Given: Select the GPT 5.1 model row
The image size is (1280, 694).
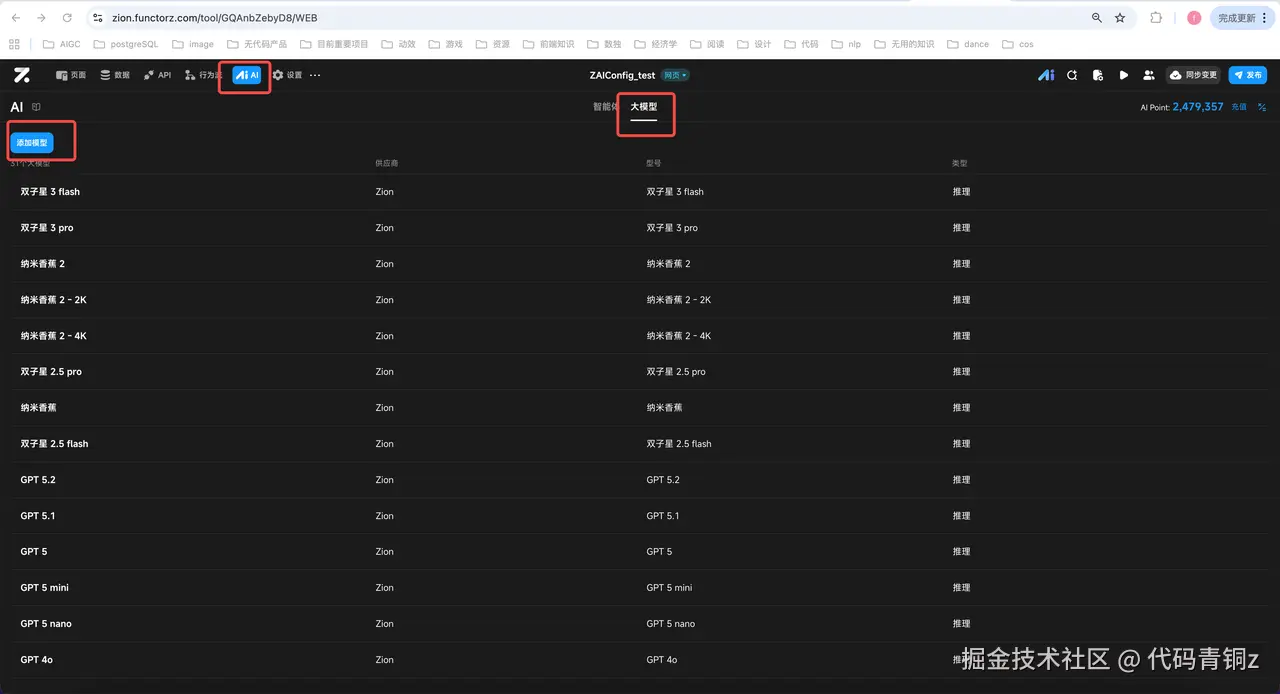Looking at the screenshot, I should pyautogui.click(x=640, y=516).
